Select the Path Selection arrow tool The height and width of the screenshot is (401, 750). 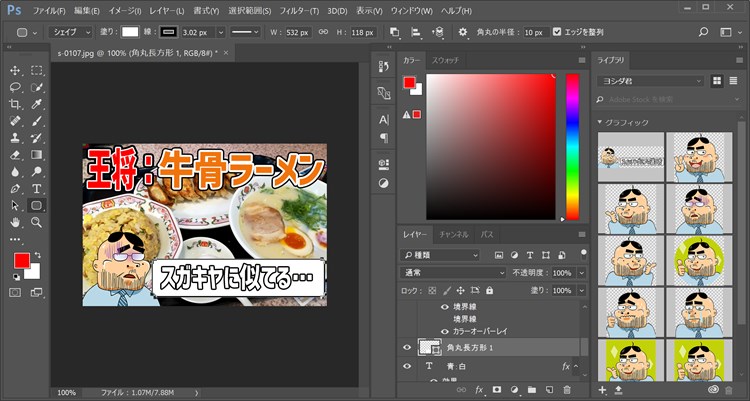tap(15, 205)
